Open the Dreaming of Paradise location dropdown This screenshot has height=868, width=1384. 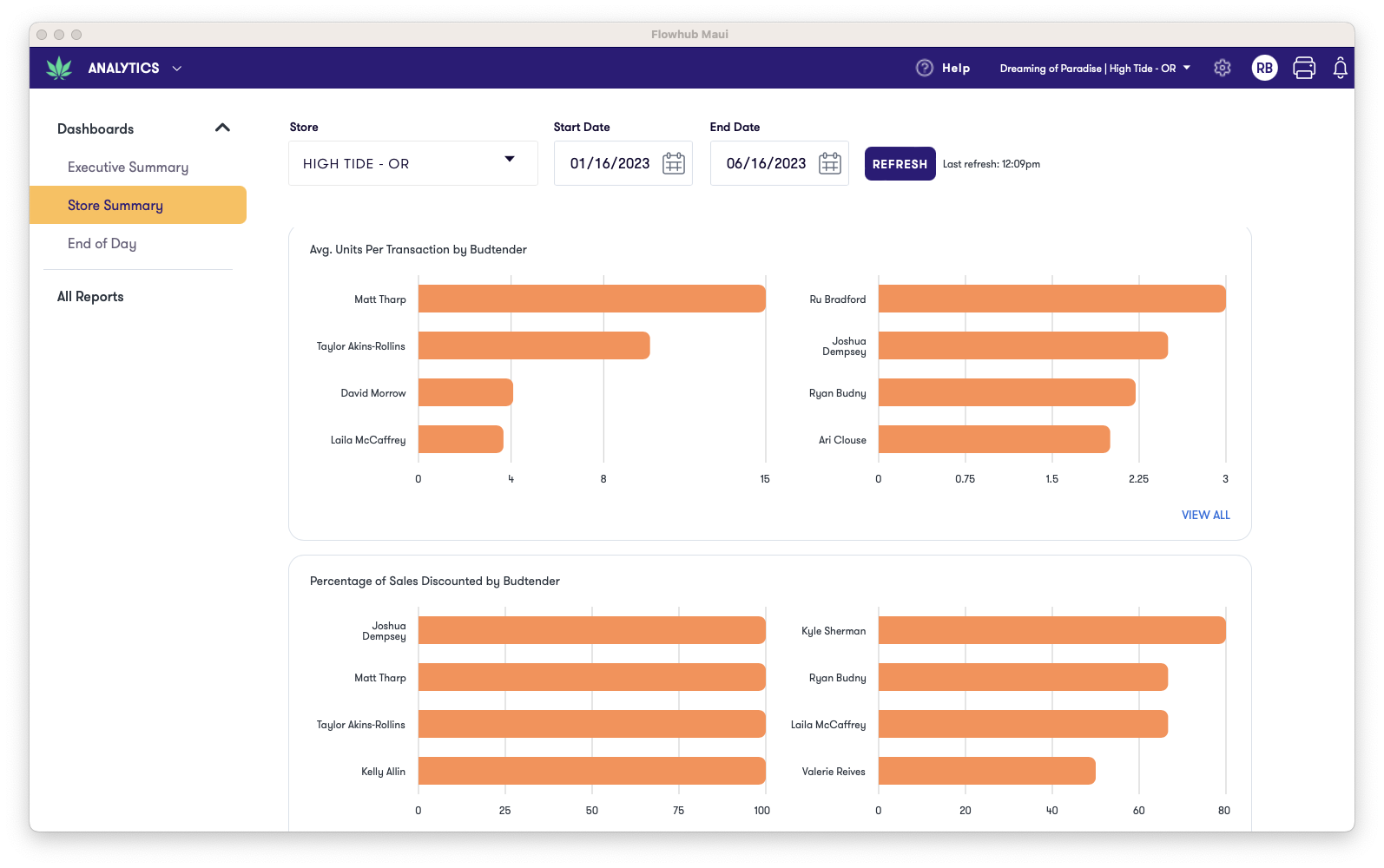click(x=1095, y=68)
